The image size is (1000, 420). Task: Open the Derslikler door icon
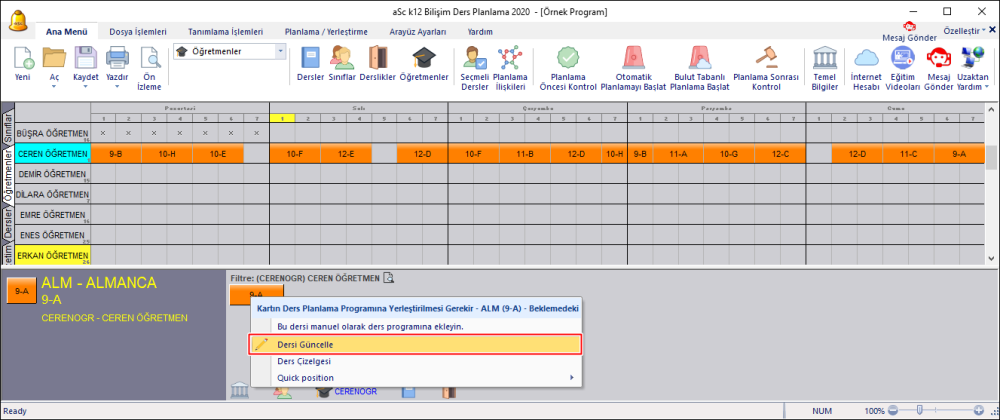pyautogui.click(x=378, y=58)
